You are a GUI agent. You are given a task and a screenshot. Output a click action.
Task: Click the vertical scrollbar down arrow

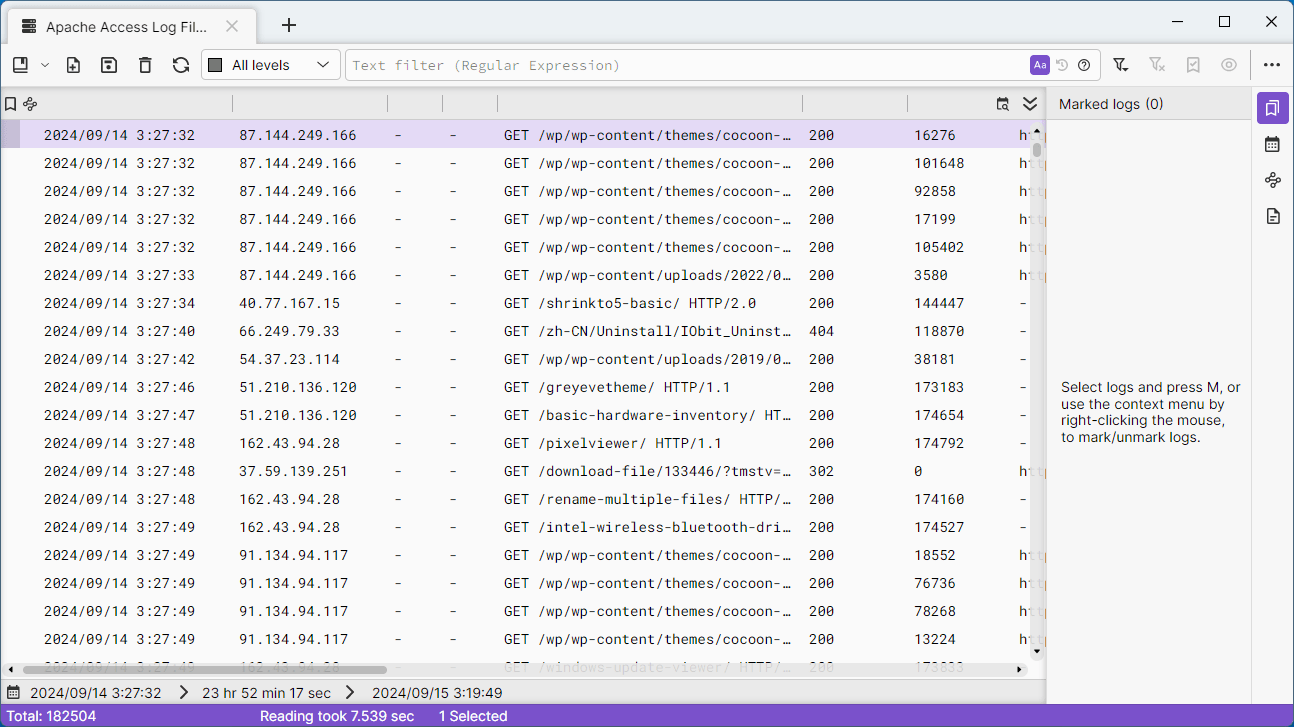[x=1037, y=651]
